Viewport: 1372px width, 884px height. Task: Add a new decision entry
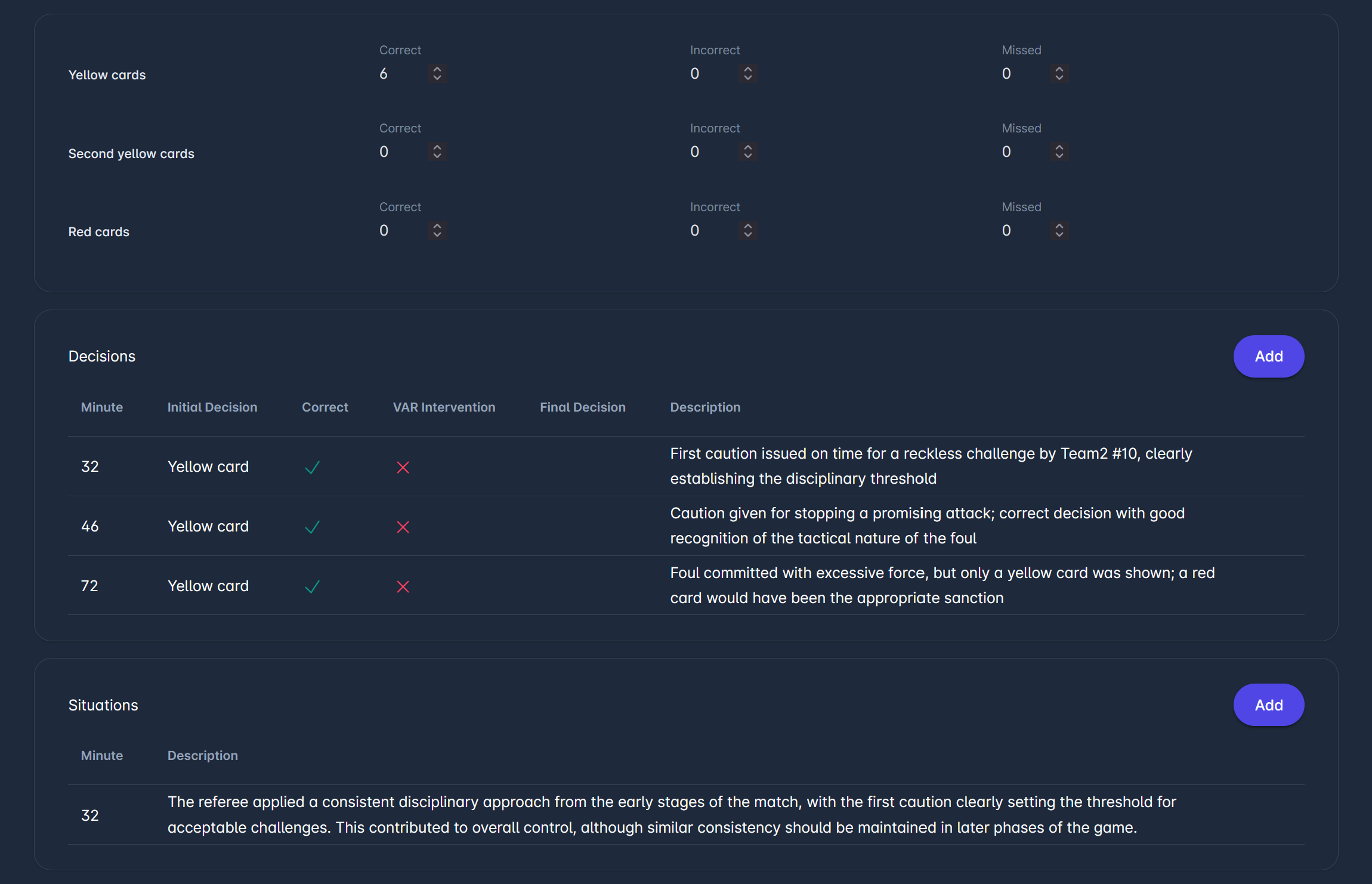1268,356
